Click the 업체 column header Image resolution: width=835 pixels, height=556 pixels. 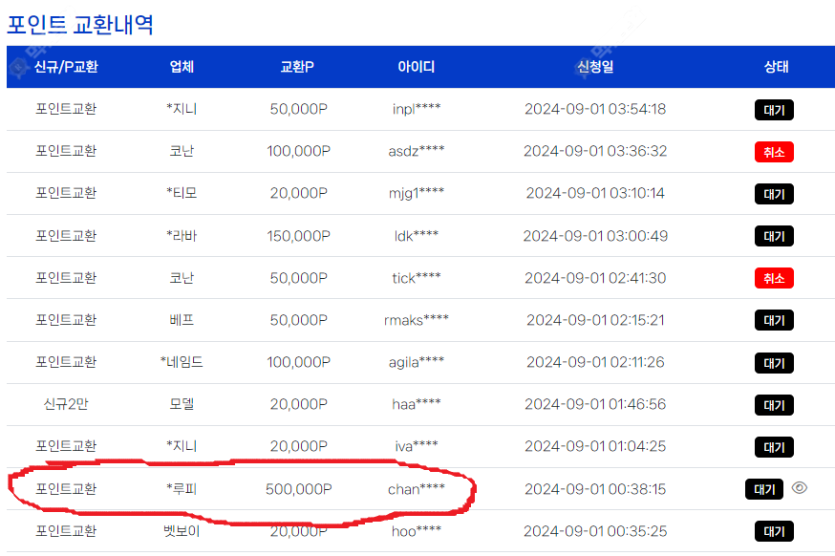point(182,67)
